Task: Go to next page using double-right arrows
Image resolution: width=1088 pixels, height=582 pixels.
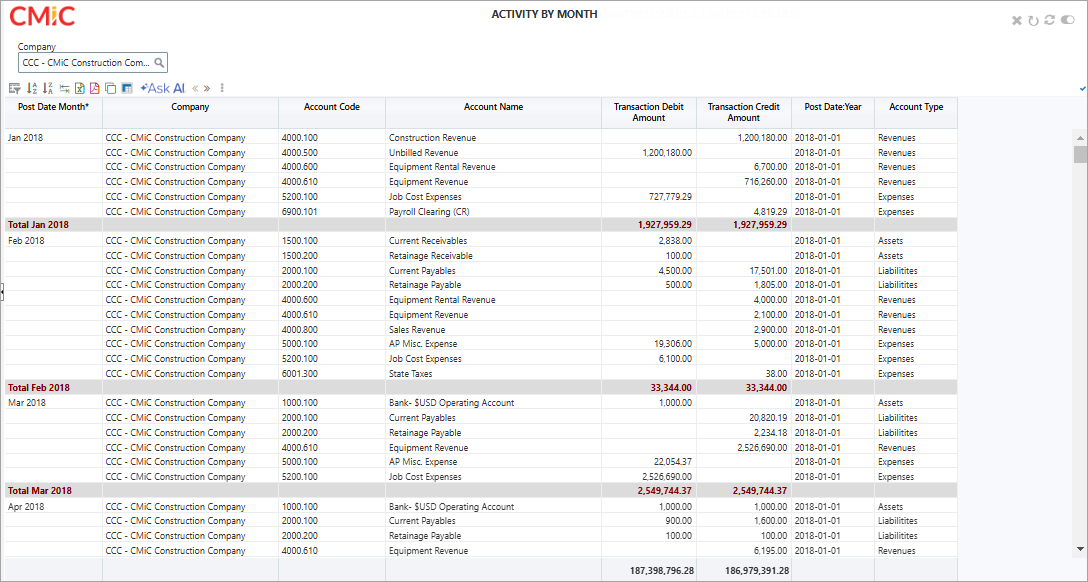Action: [x=207, y=88]
